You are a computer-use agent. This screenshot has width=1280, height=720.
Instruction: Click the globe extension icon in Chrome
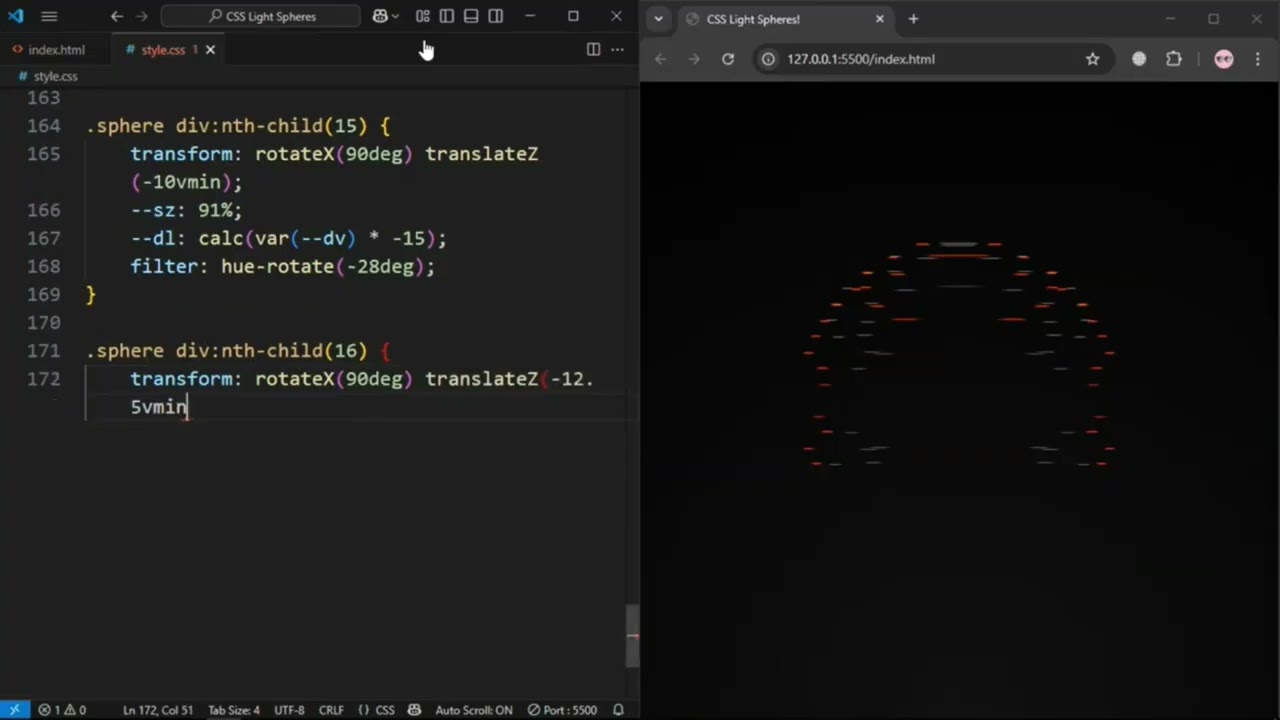point(1139,59)
